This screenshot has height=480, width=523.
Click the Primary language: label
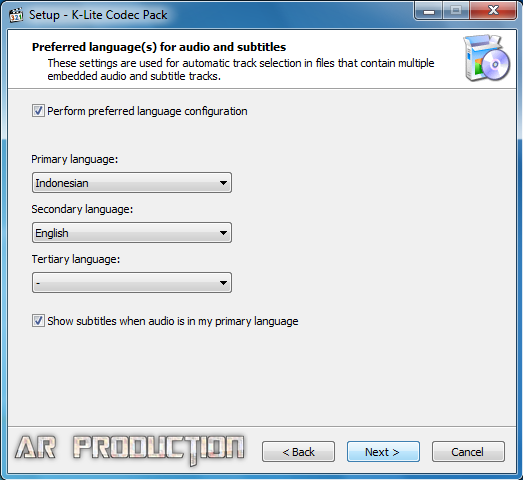75,159
